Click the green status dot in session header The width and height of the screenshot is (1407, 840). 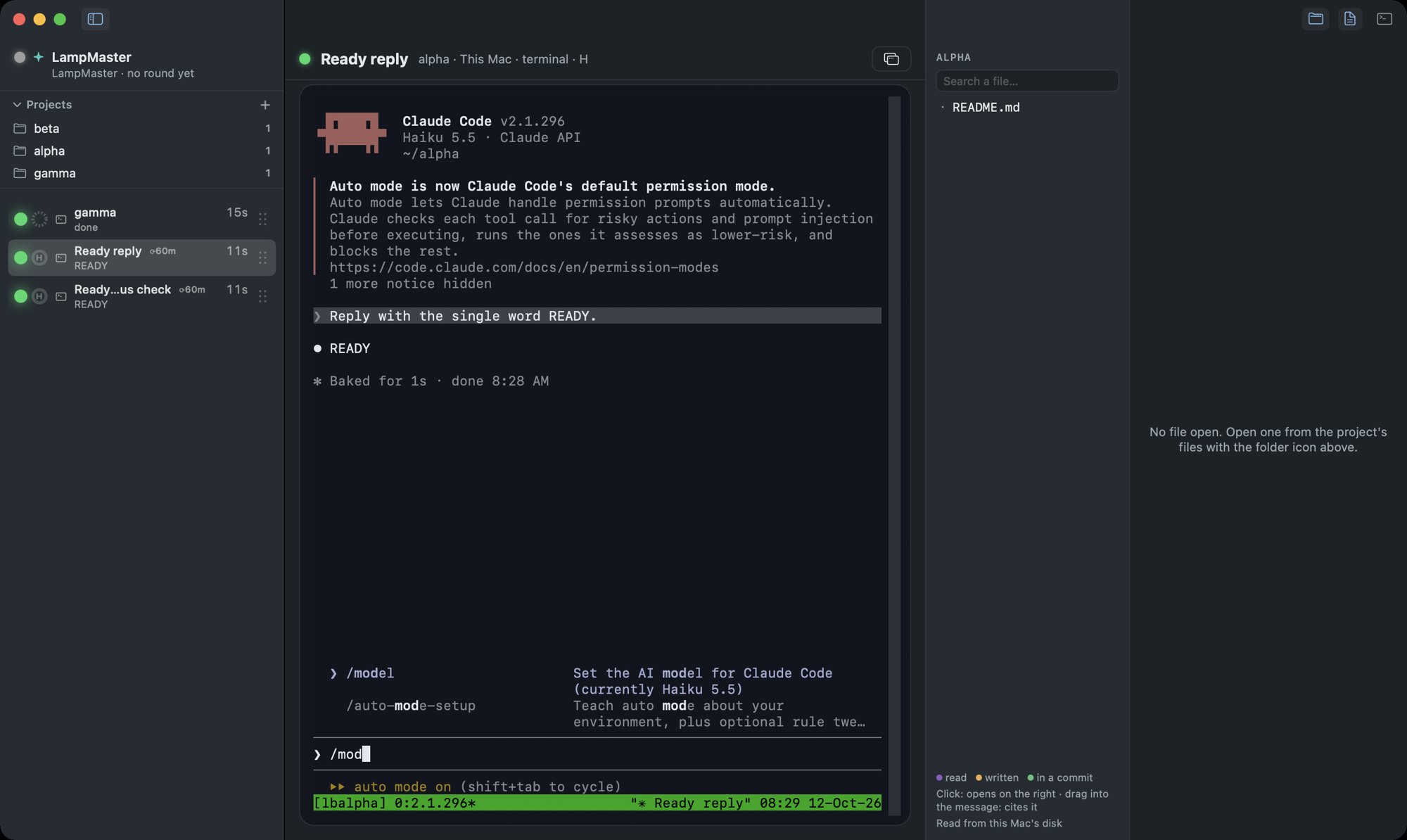(x=305, y=59)
